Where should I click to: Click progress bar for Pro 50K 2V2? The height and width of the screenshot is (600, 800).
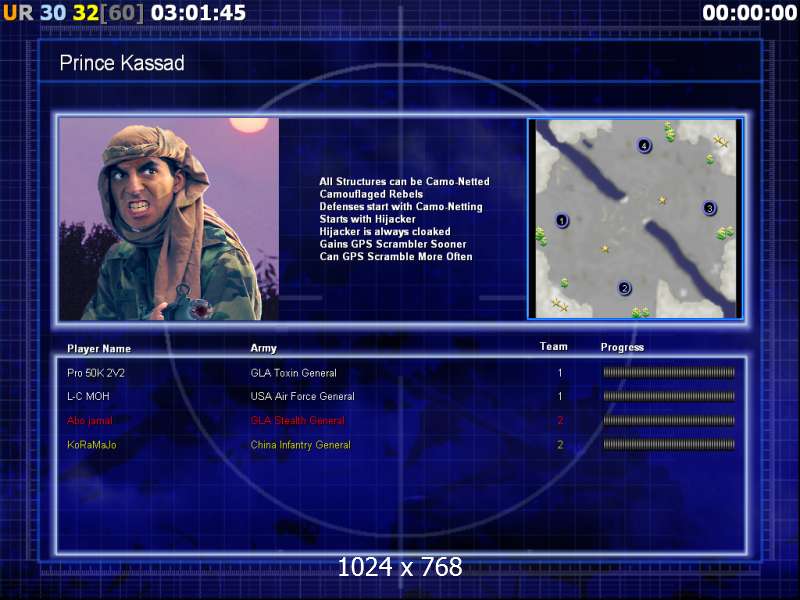coord(669,373)
